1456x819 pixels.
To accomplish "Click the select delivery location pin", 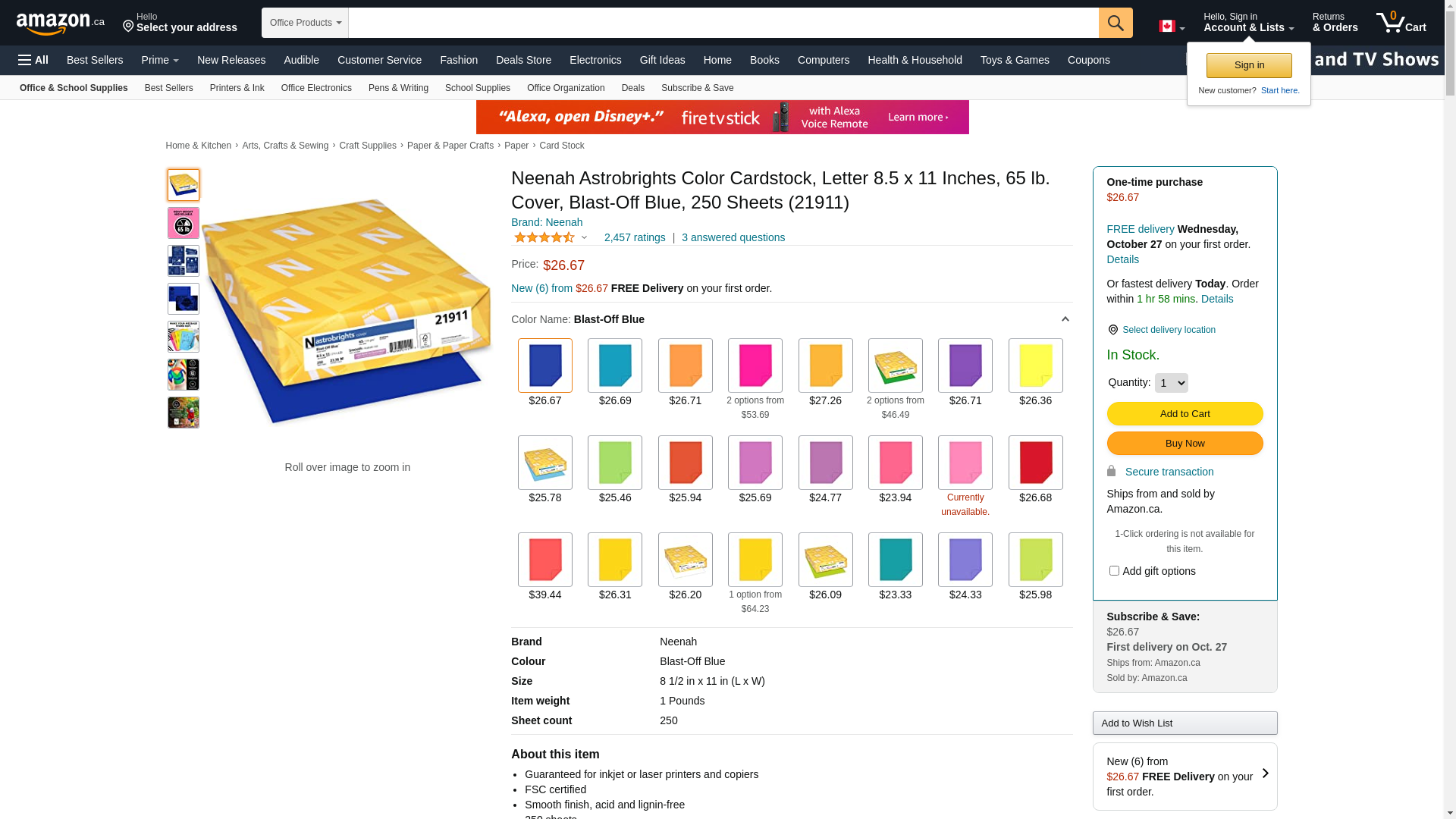I will pos(1112,330).
